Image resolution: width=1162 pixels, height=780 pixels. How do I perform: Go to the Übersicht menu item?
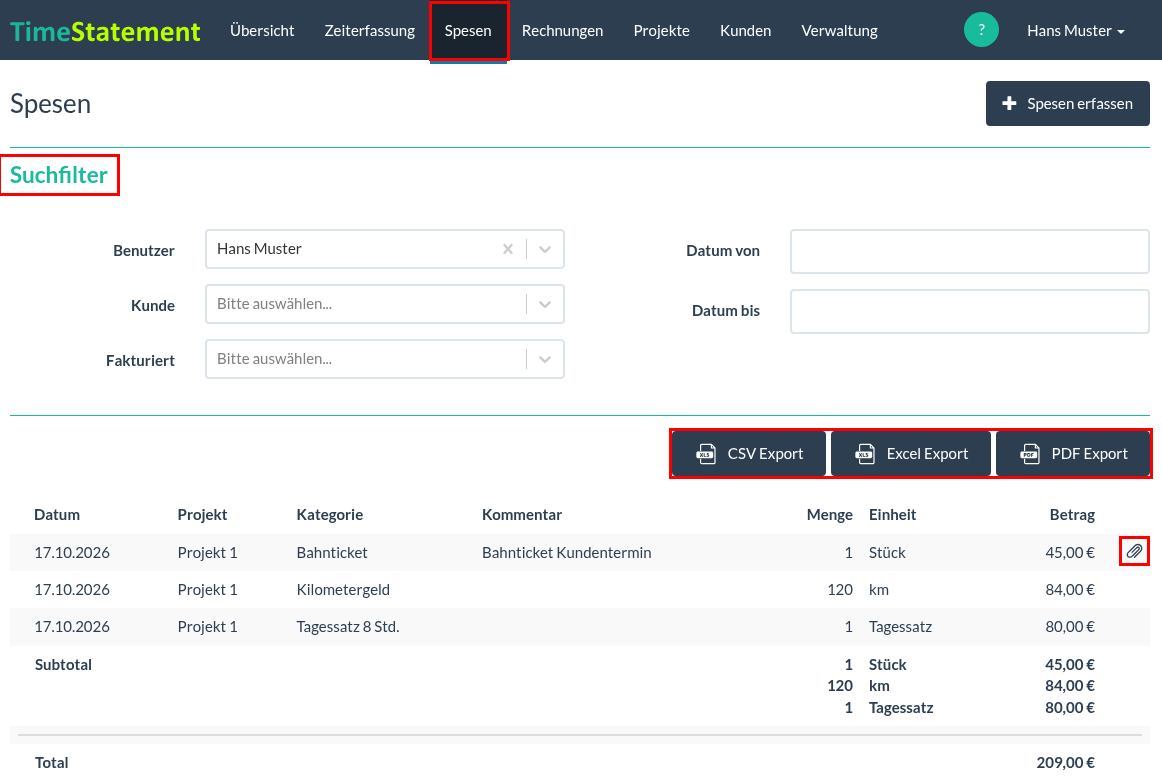[262, 30]
